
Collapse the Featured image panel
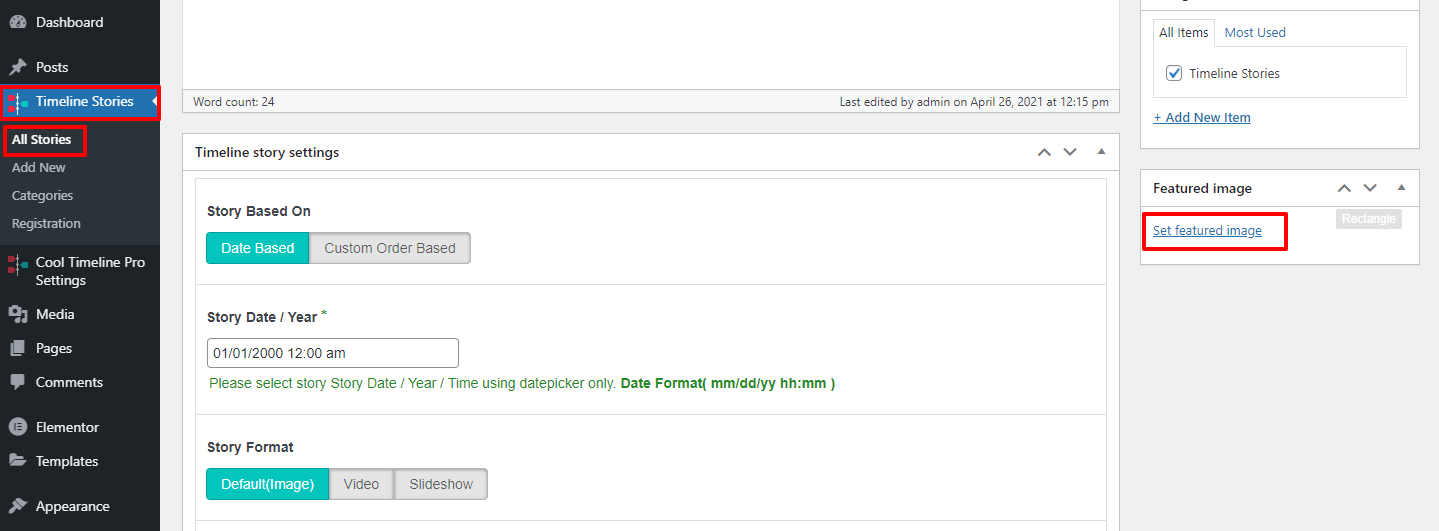(x=1401, y=187)
